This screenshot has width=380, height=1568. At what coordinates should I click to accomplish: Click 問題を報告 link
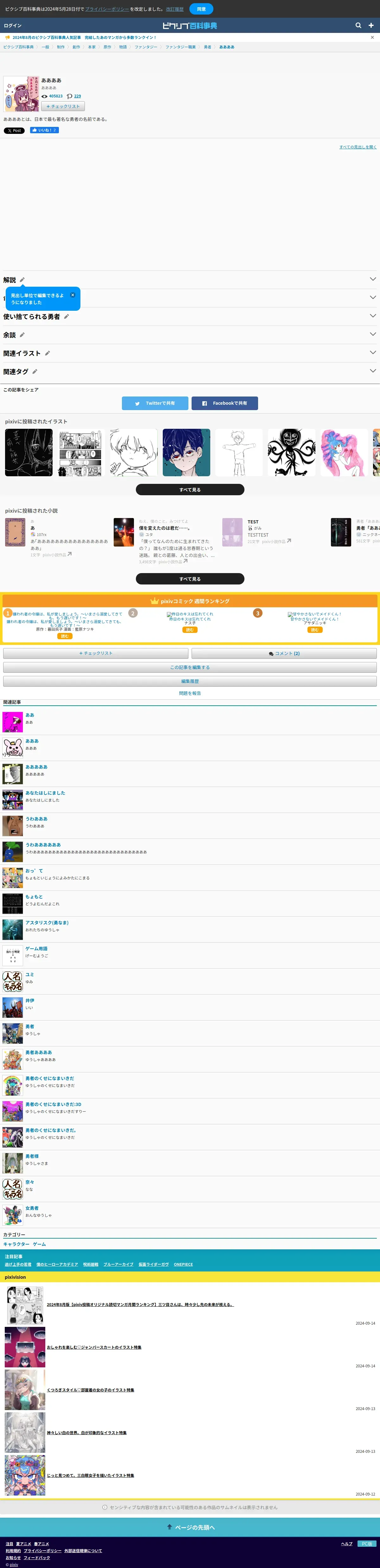pyautogui.click(x=190, y=693)
